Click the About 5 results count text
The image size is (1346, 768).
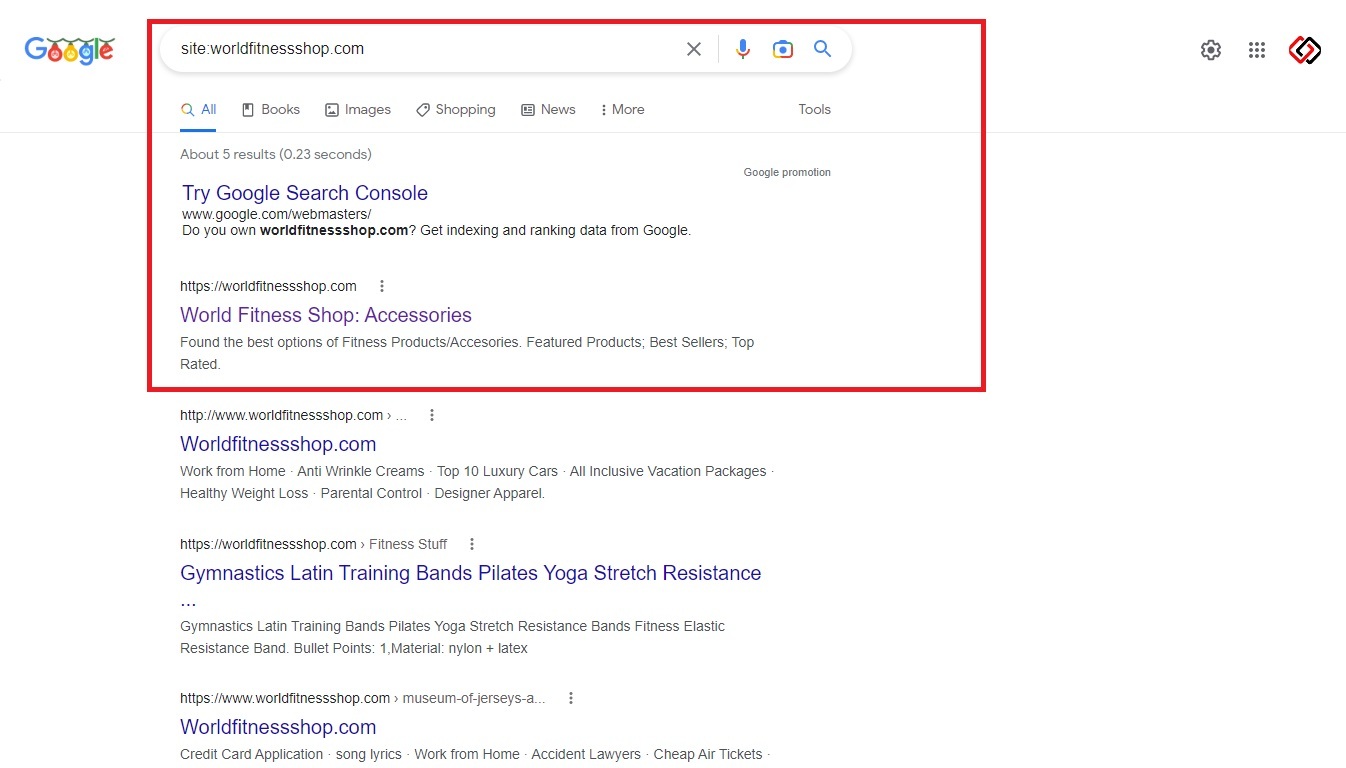[x=276, y=154]
